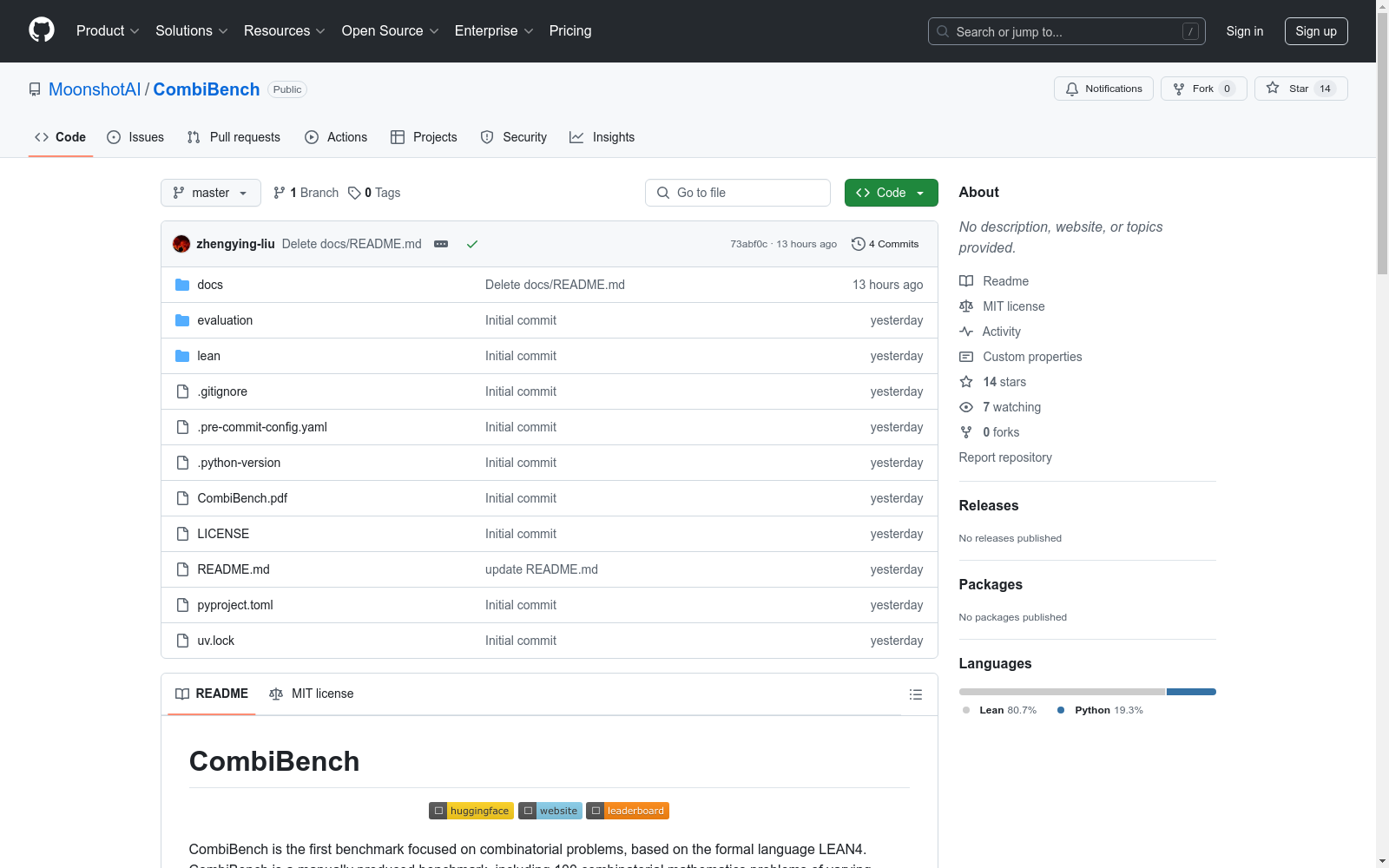Focus the Search or jump to field
The width and height of the screenshot is (1389, 868).
(x=1067, y=31)
